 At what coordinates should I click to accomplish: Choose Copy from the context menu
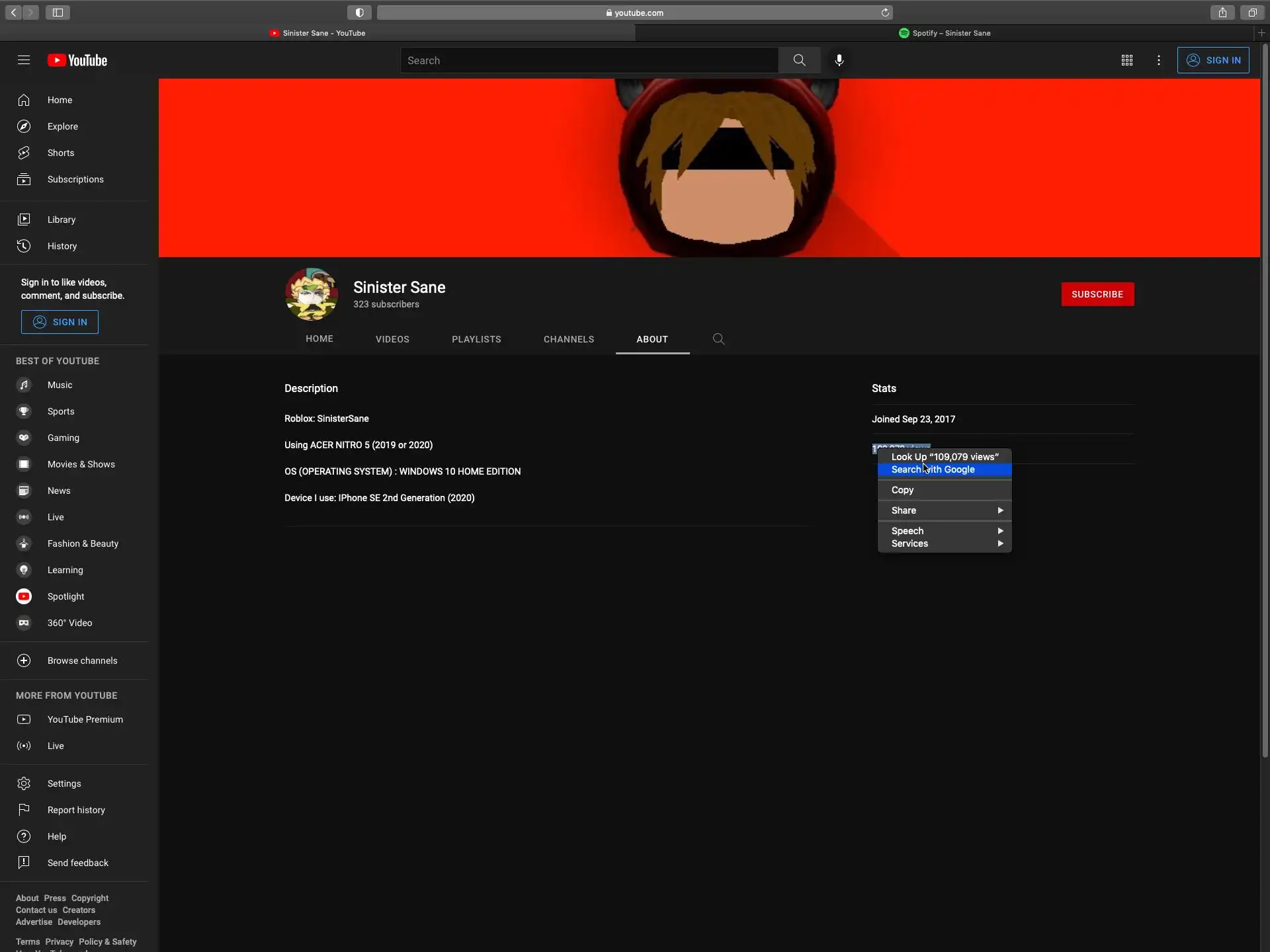902,490
